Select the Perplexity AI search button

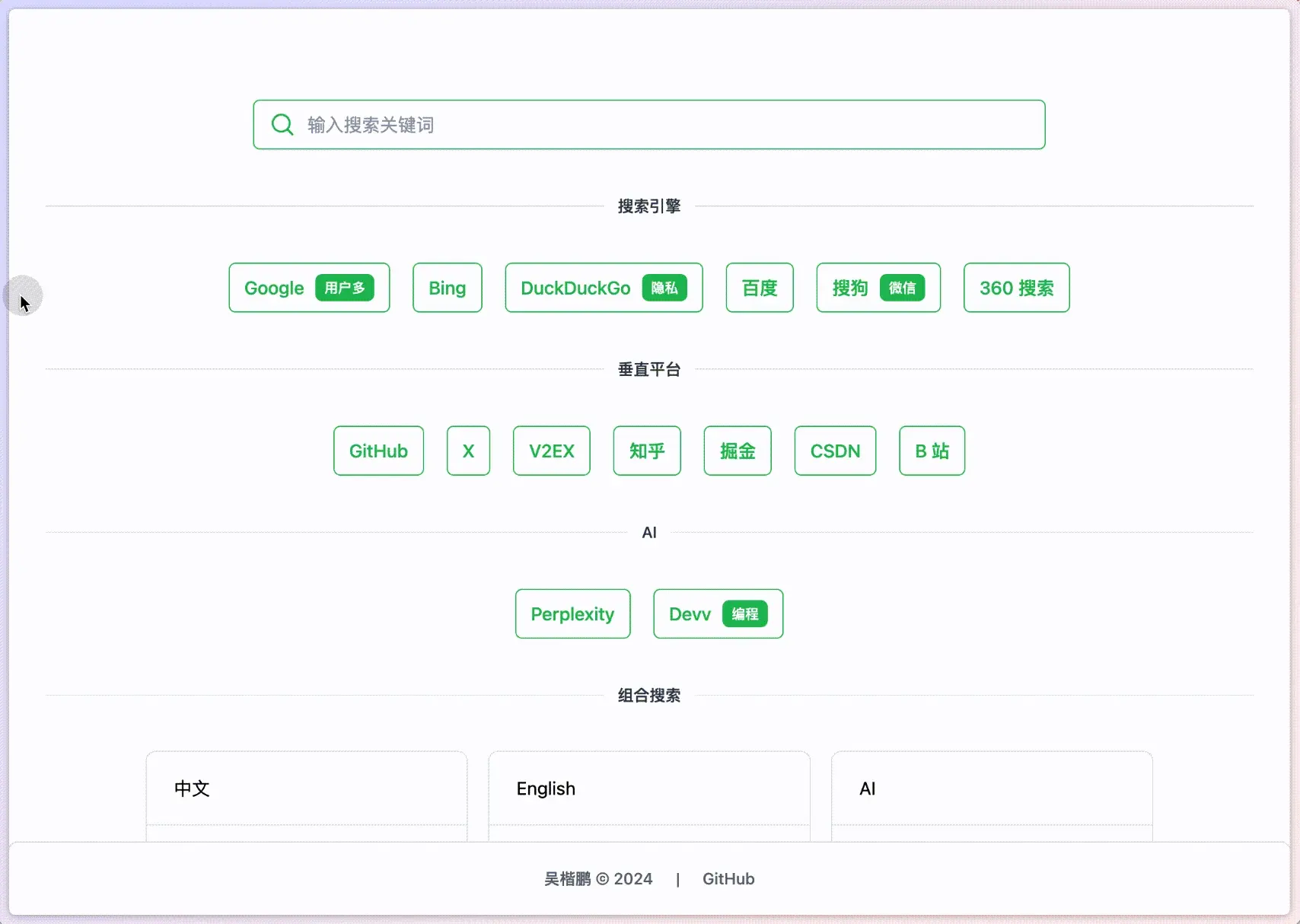click(573, 613)
